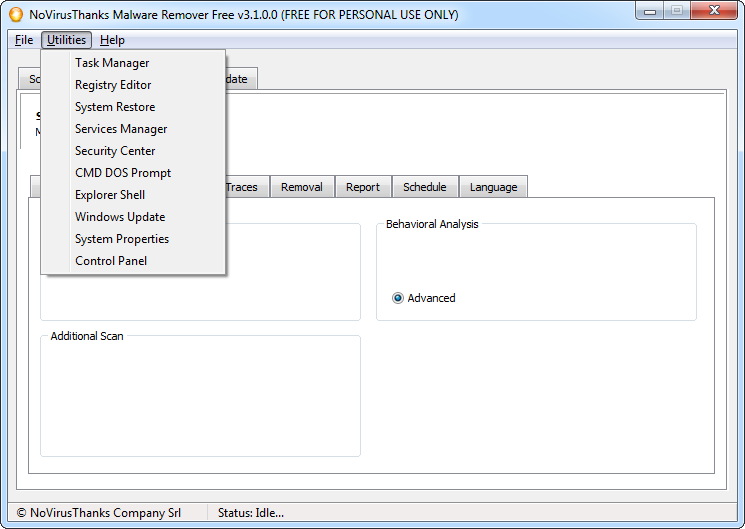Close the Malware Remover window

tap(714, 10)
